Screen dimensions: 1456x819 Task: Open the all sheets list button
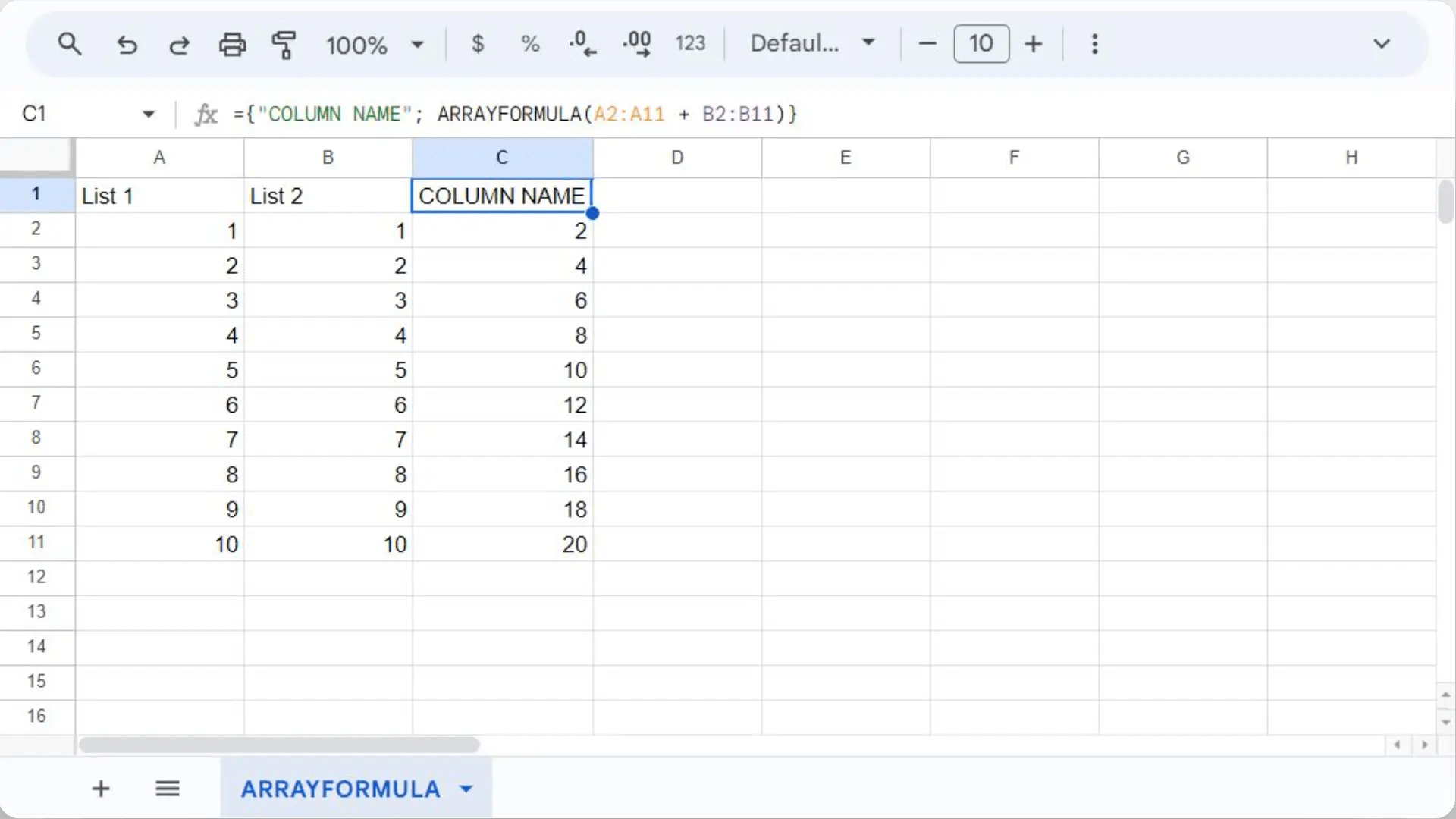[168, 789]
